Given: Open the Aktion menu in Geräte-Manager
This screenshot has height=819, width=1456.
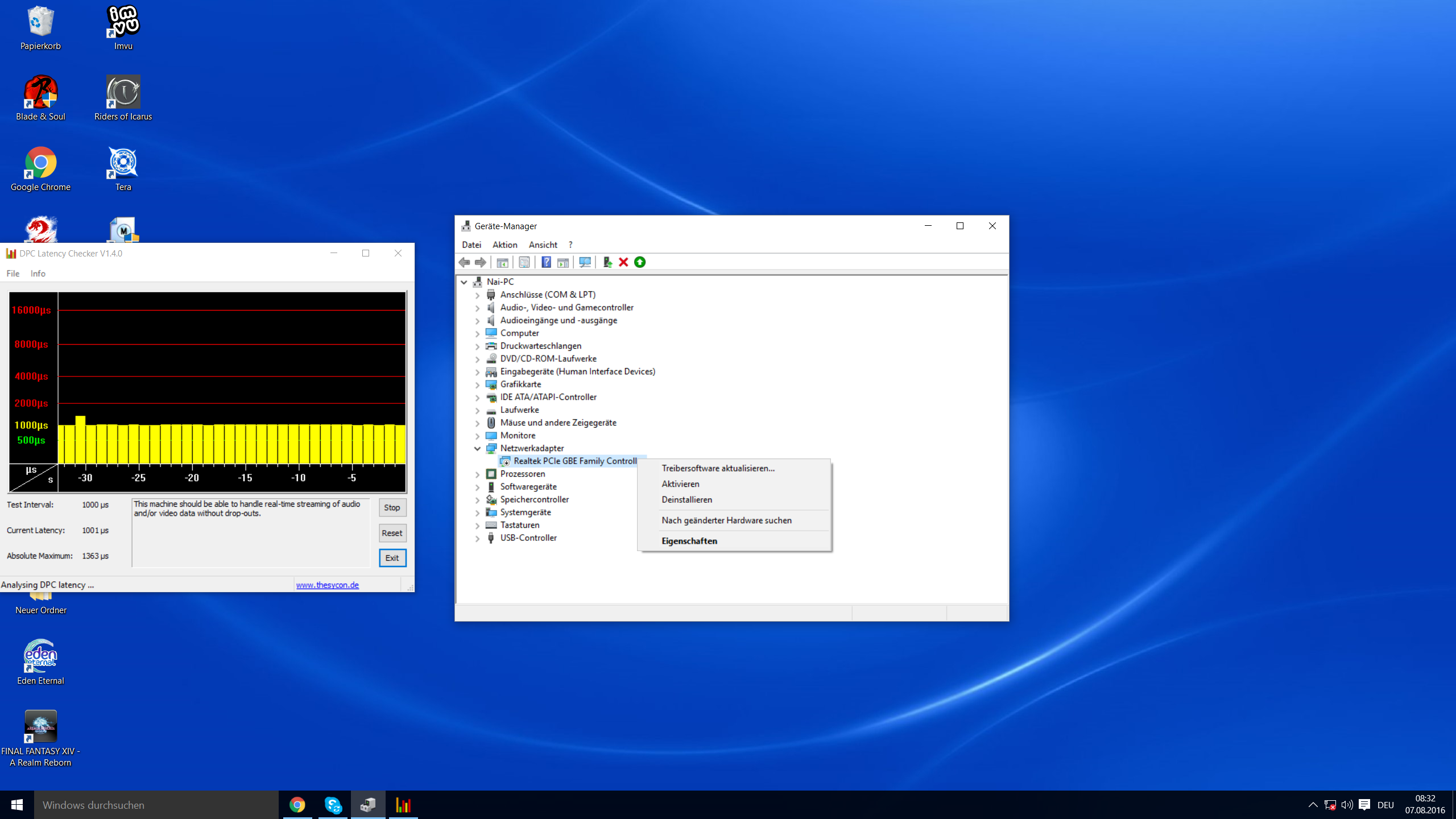Looking at the screenshot, I should (x=504, y=245).
